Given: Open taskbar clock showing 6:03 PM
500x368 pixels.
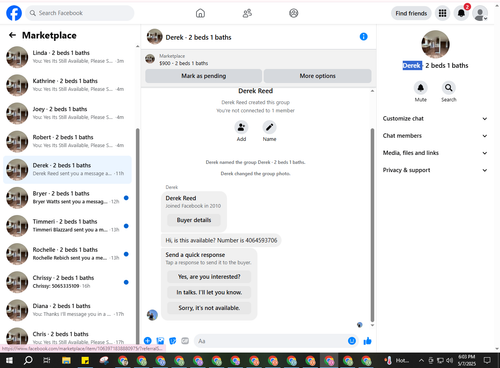Looking at the screenshot, I should point(467,360).
